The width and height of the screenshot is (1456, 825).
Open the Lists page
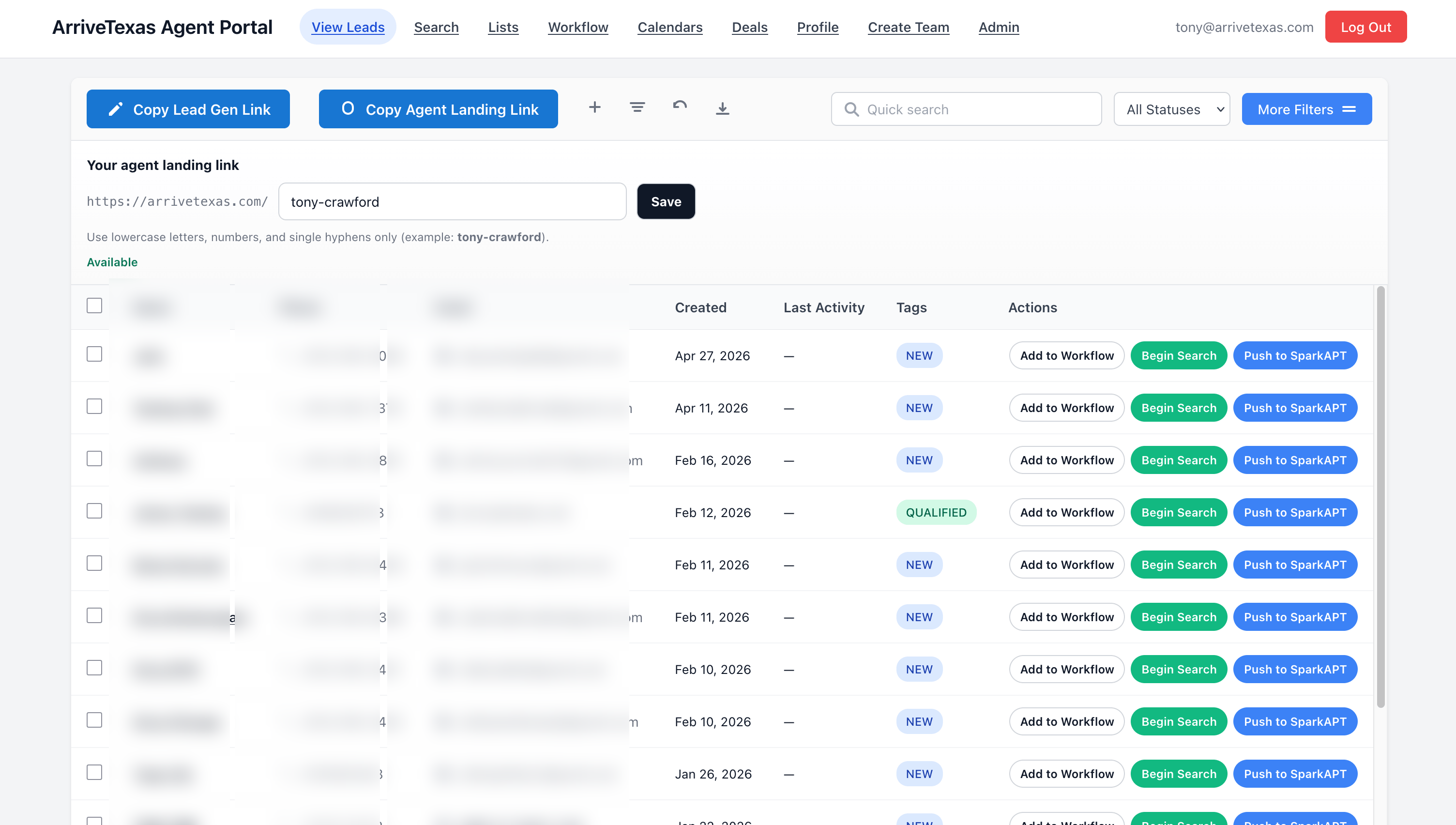pos(503,27)
